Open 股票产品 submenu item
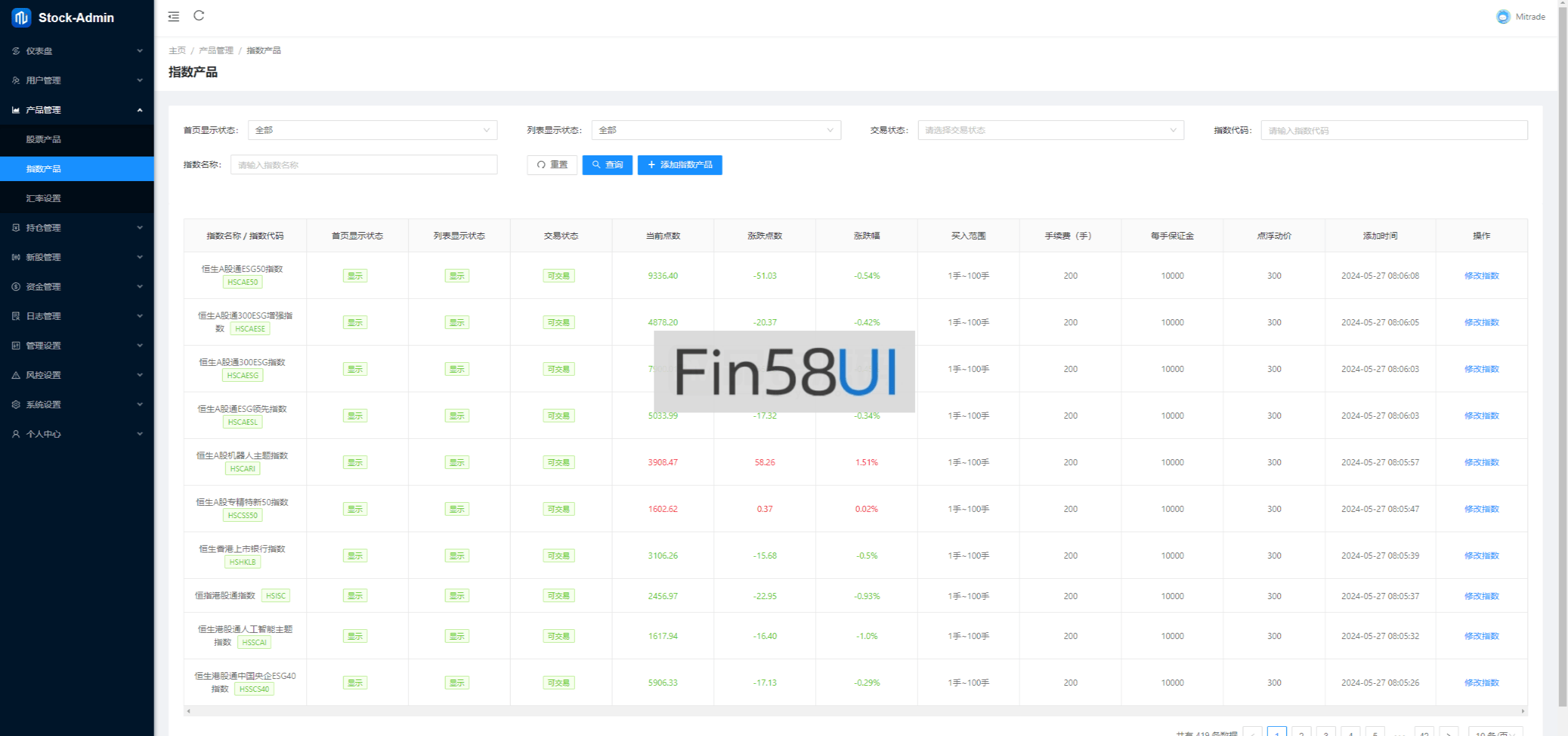The image size is (1568, 736). [x=44, y=139]
